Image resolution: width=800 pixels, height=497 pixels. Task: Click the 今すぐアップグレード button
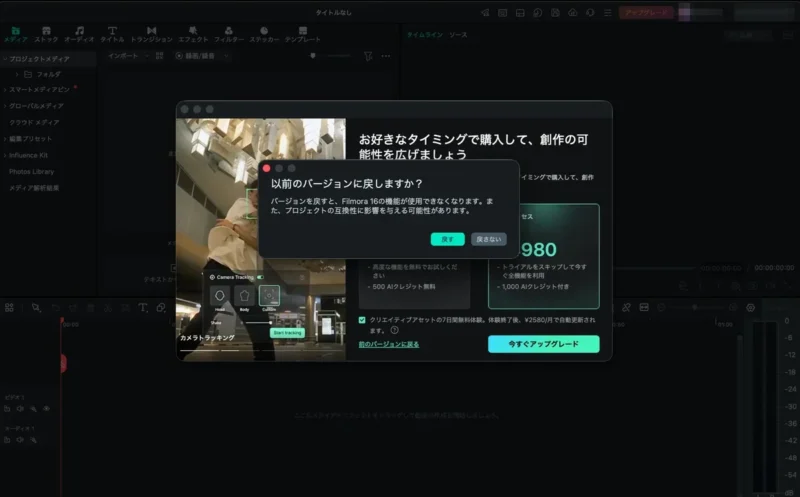[x=543, y=344]
